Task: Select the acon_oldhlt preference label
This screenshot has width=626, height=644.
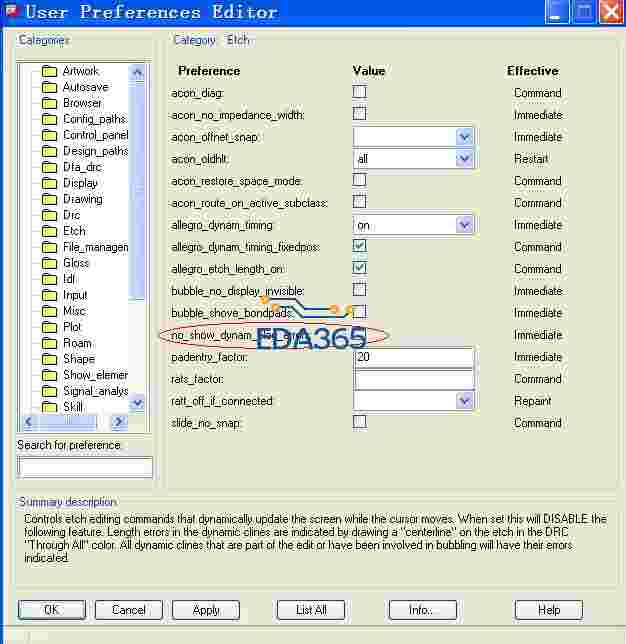Action: (199, 159)
